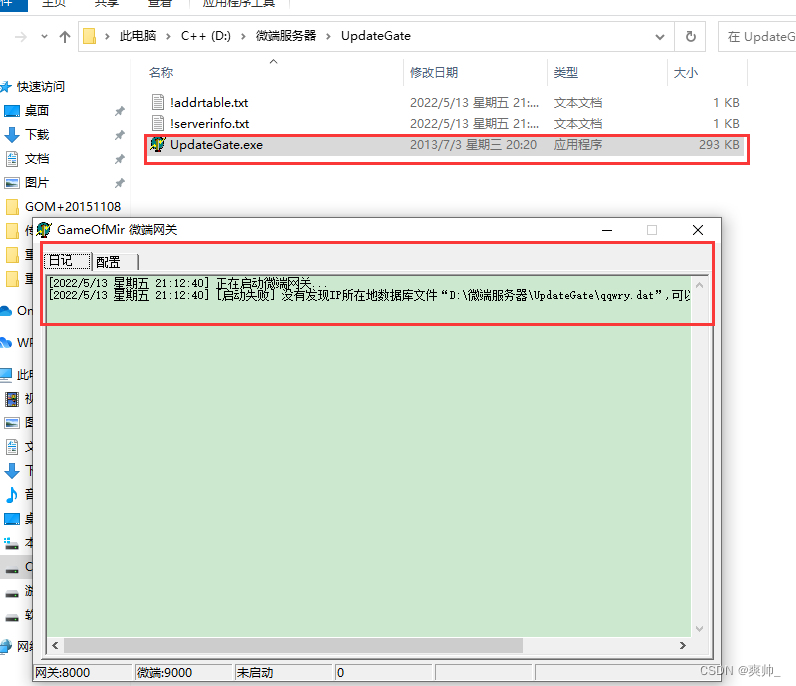Click the GameOfMir window title icon
Screen dimensions: 796x686
click(44, 230)
